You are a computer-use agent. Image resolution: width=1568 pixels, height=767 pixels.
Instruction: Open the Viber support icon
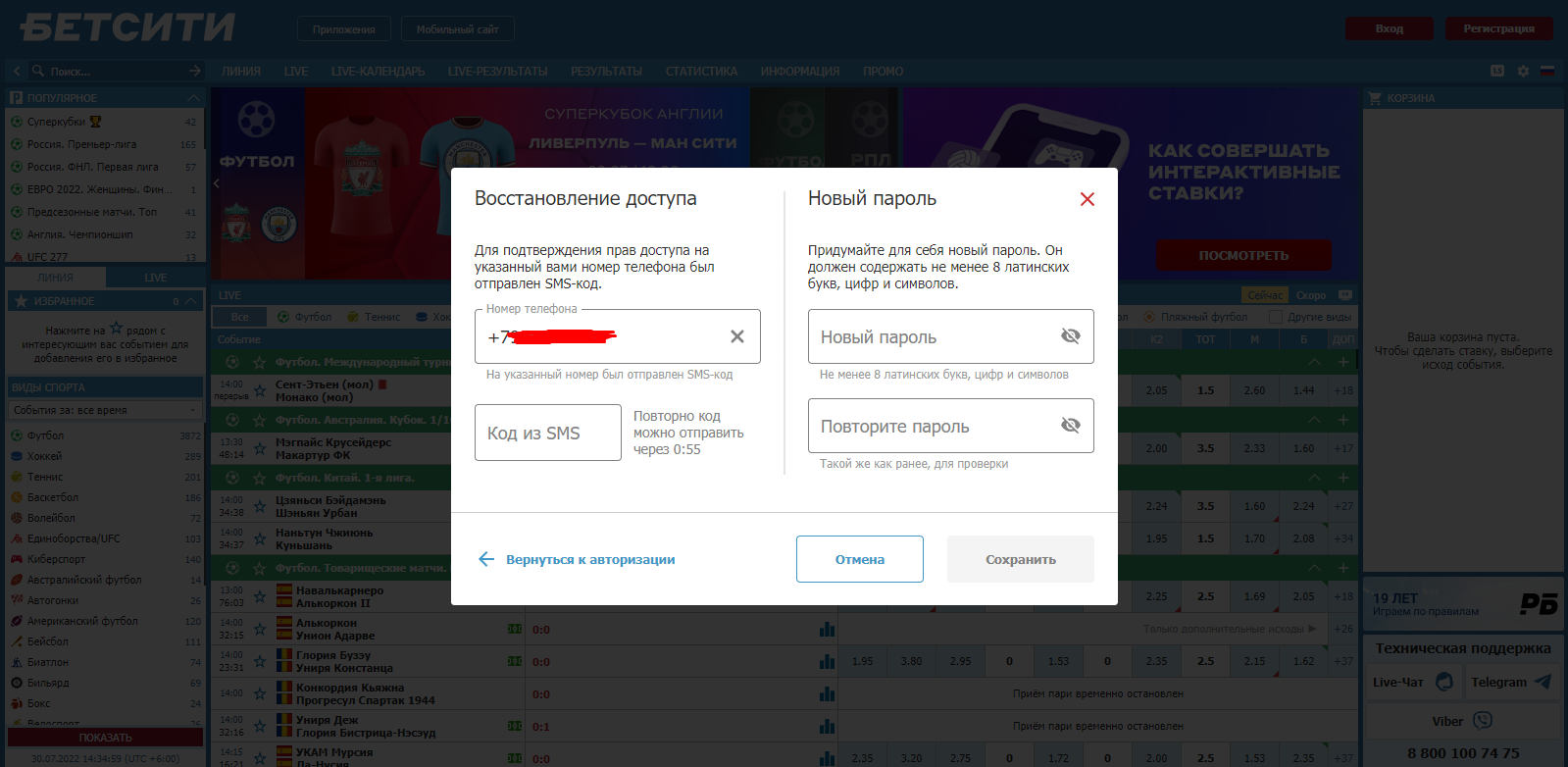pos(1482,721)
